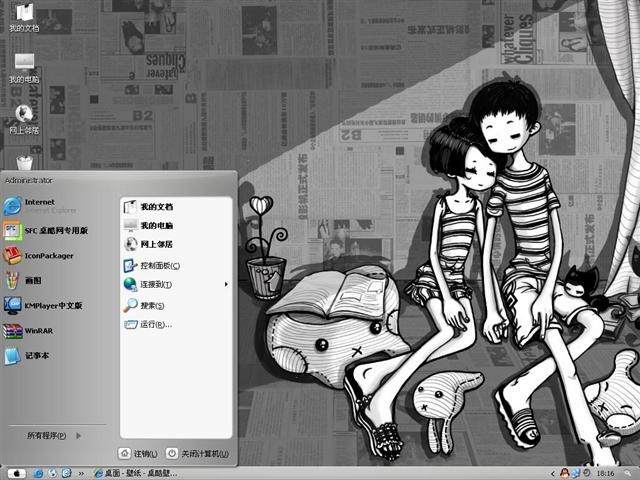
Task: Open WinRAR from the start menu
Action: [x=29, y=331]
